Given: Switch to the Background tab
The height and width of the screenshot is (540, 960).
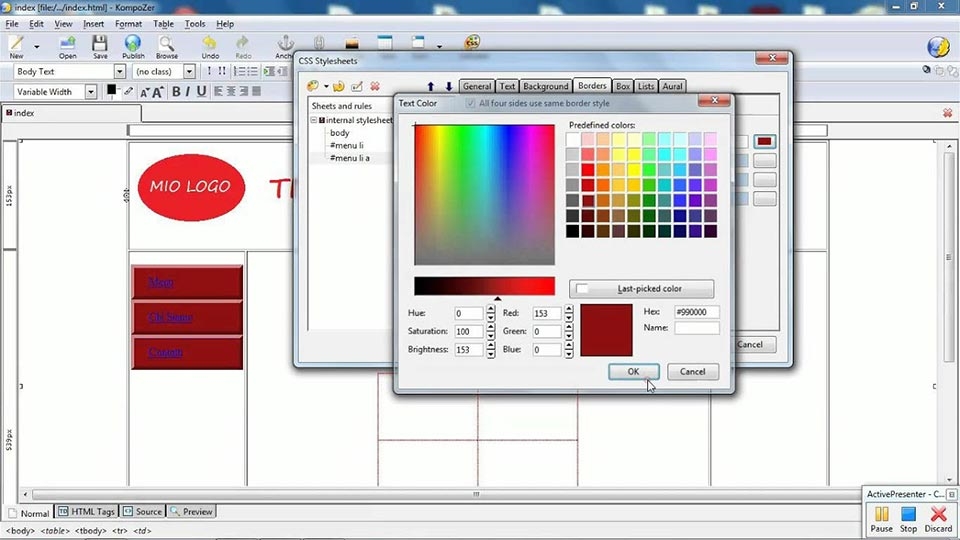Looking at the screenshot, I should click(546, 86).
